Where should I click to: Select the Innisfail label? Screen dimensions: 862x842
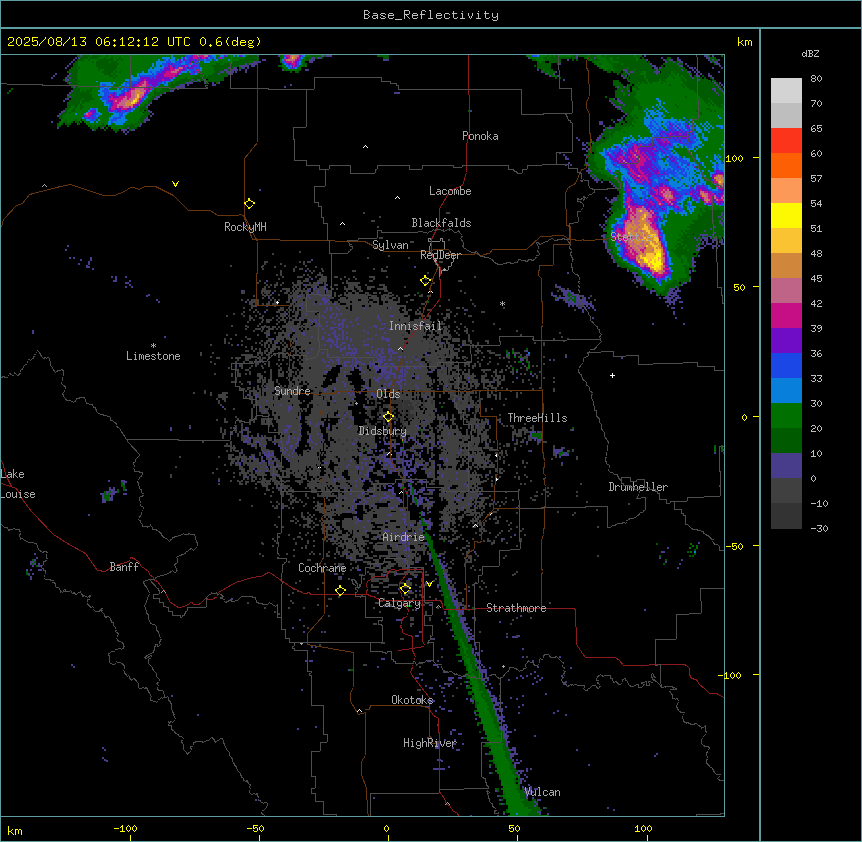pos(416,326)
